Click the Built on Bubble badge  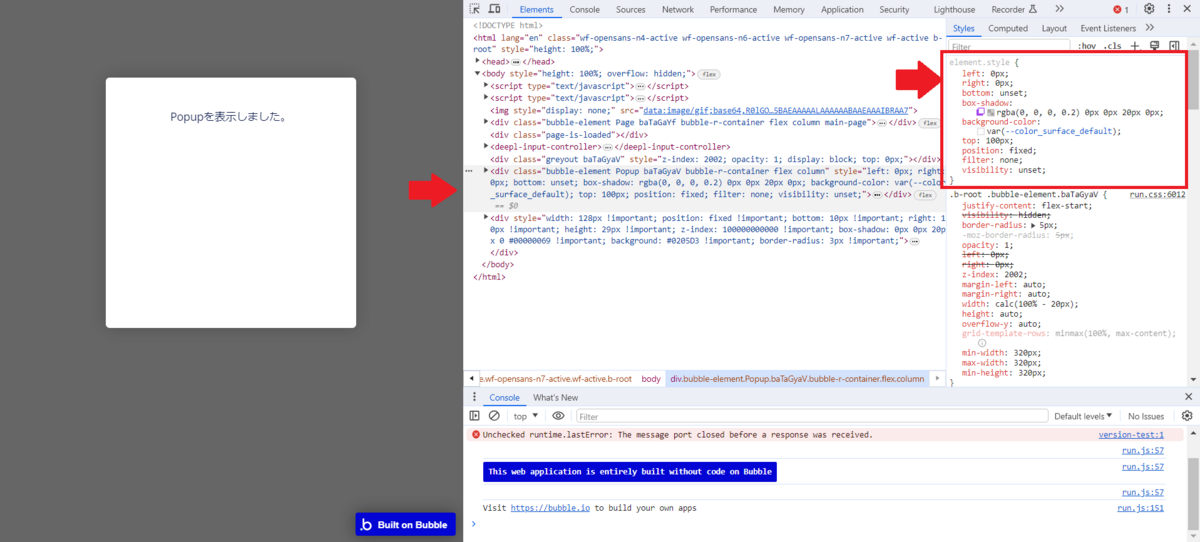click(405, 525)
